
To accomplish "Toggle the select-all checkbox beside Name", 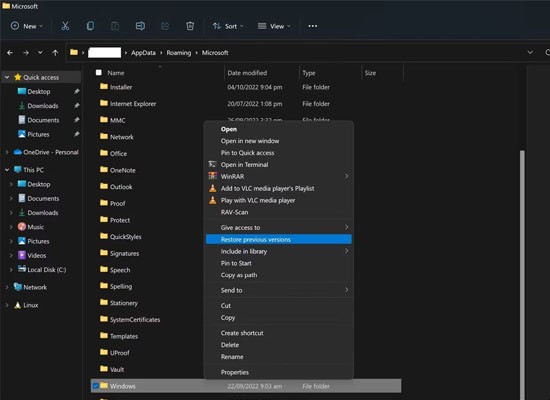I will (x=99, y=72).
